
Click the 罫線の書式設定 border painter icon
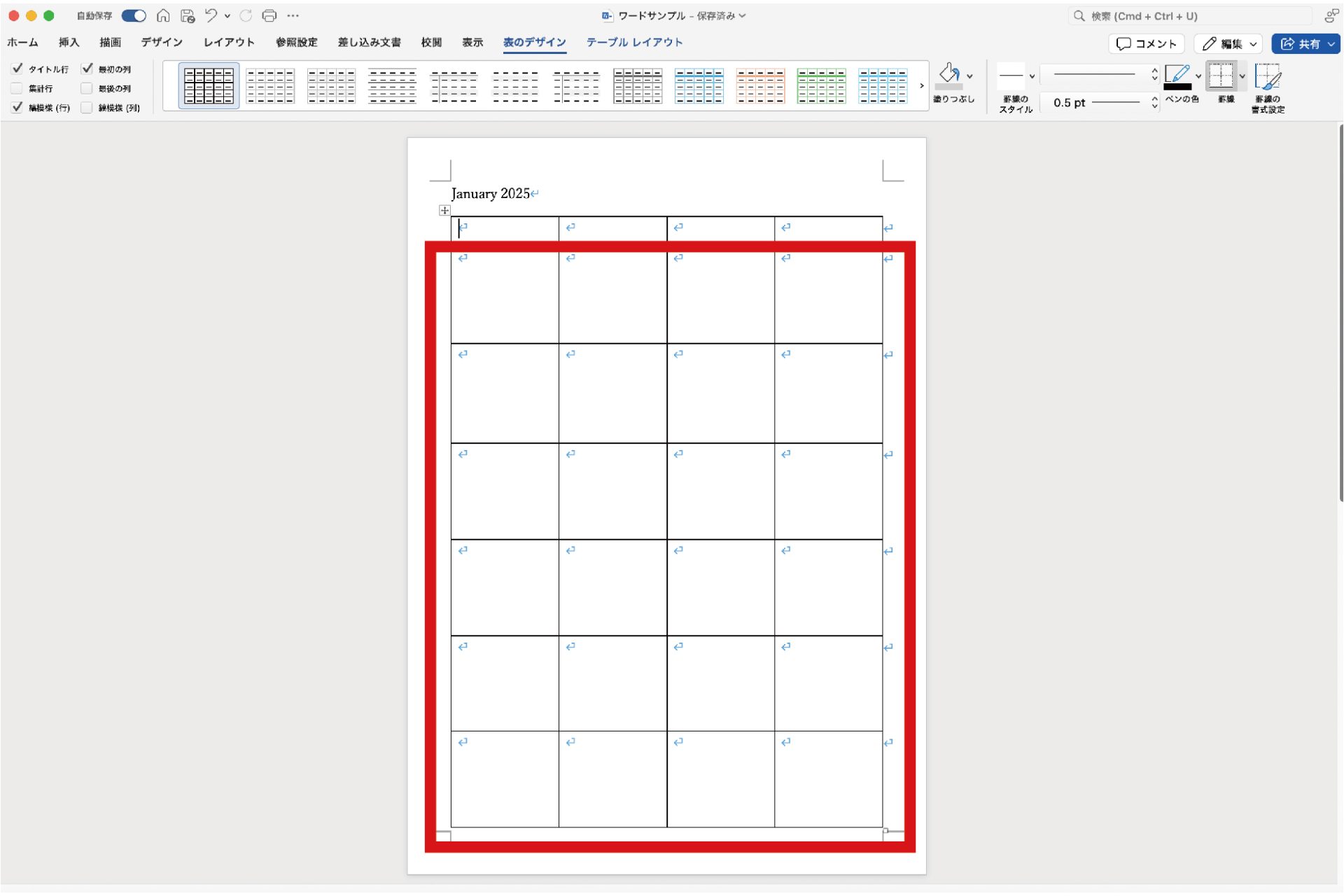[x=1268, y=77]
